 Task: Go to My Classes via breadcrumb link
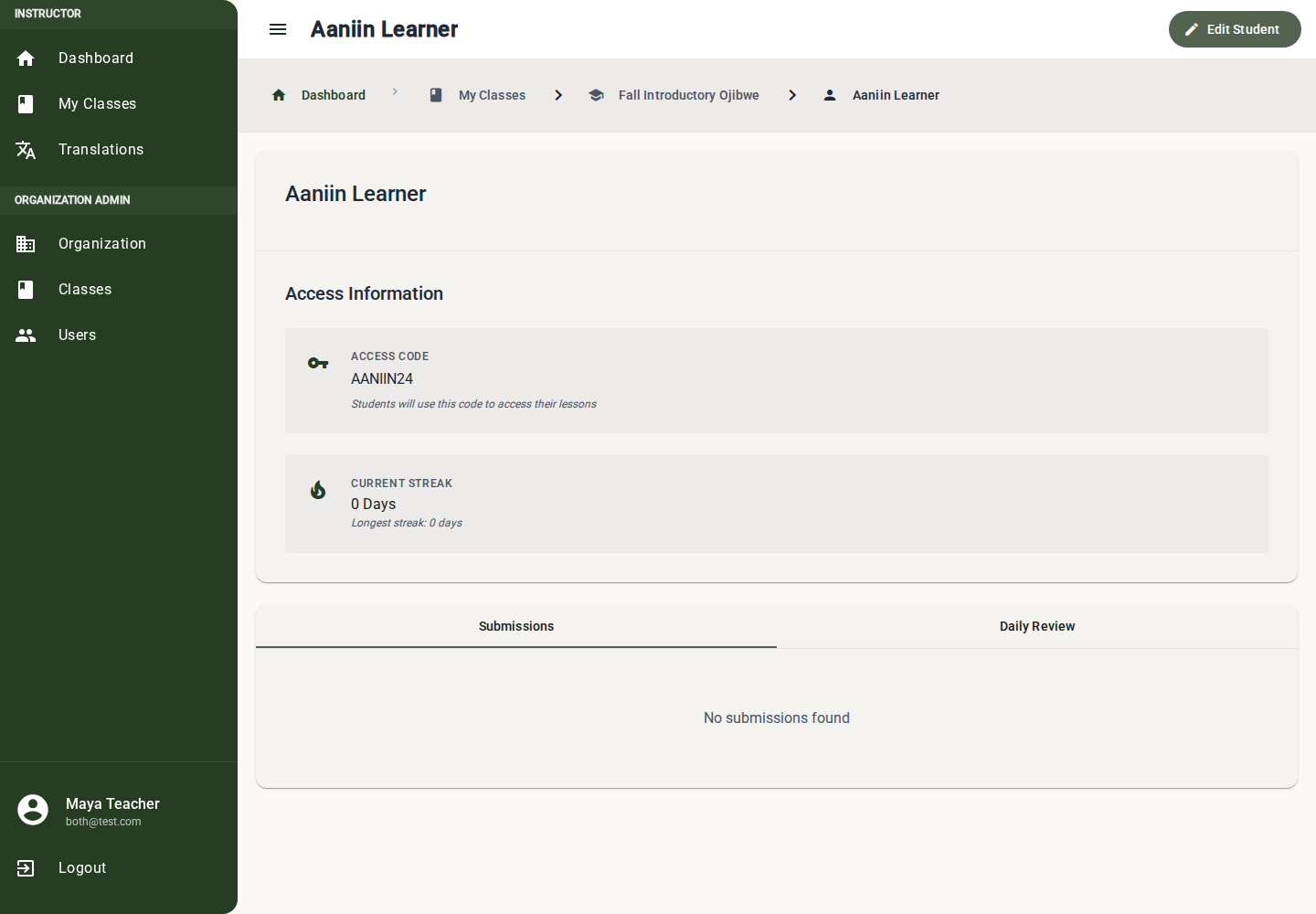tap(492, 95)
